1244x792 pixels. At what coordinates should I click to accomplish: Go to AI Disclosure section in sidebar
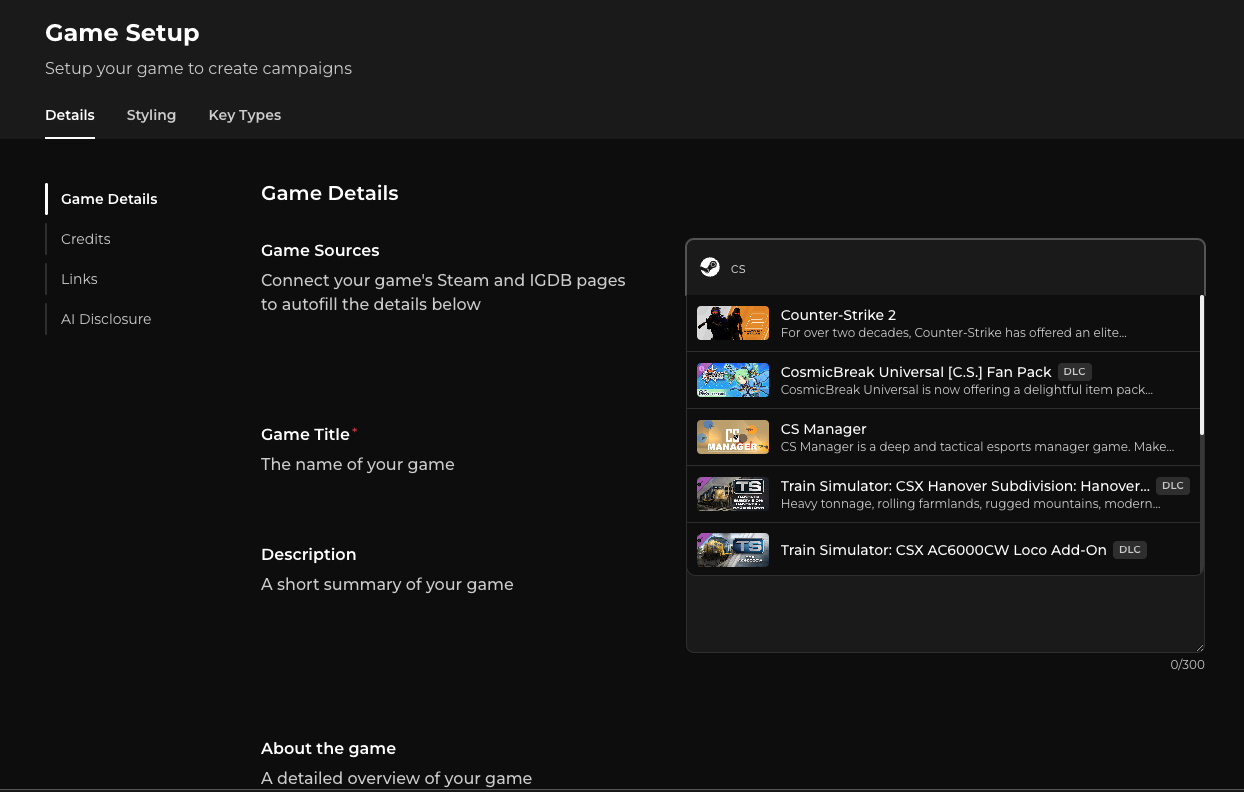[x=106, y=319]
